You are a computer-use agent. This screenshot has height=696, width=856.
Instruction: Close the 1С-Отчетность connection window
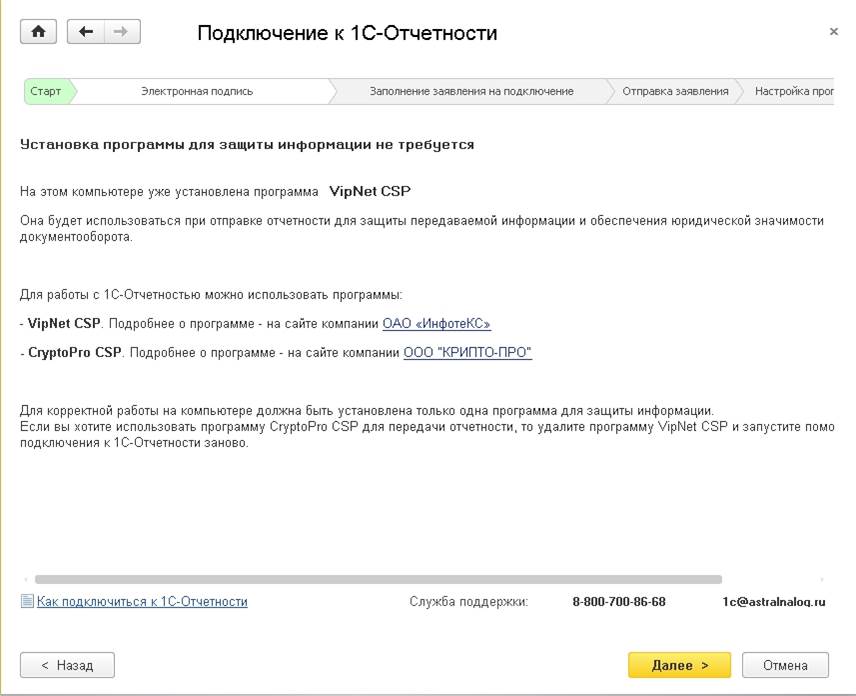pyautogui.click(x=834, y=32)
